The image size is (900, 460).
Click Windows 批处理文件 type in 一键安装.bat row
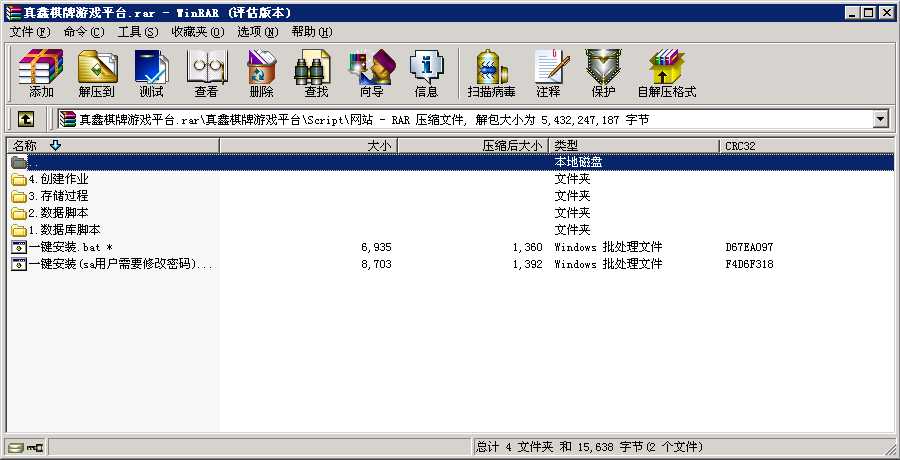coord(608,248)
